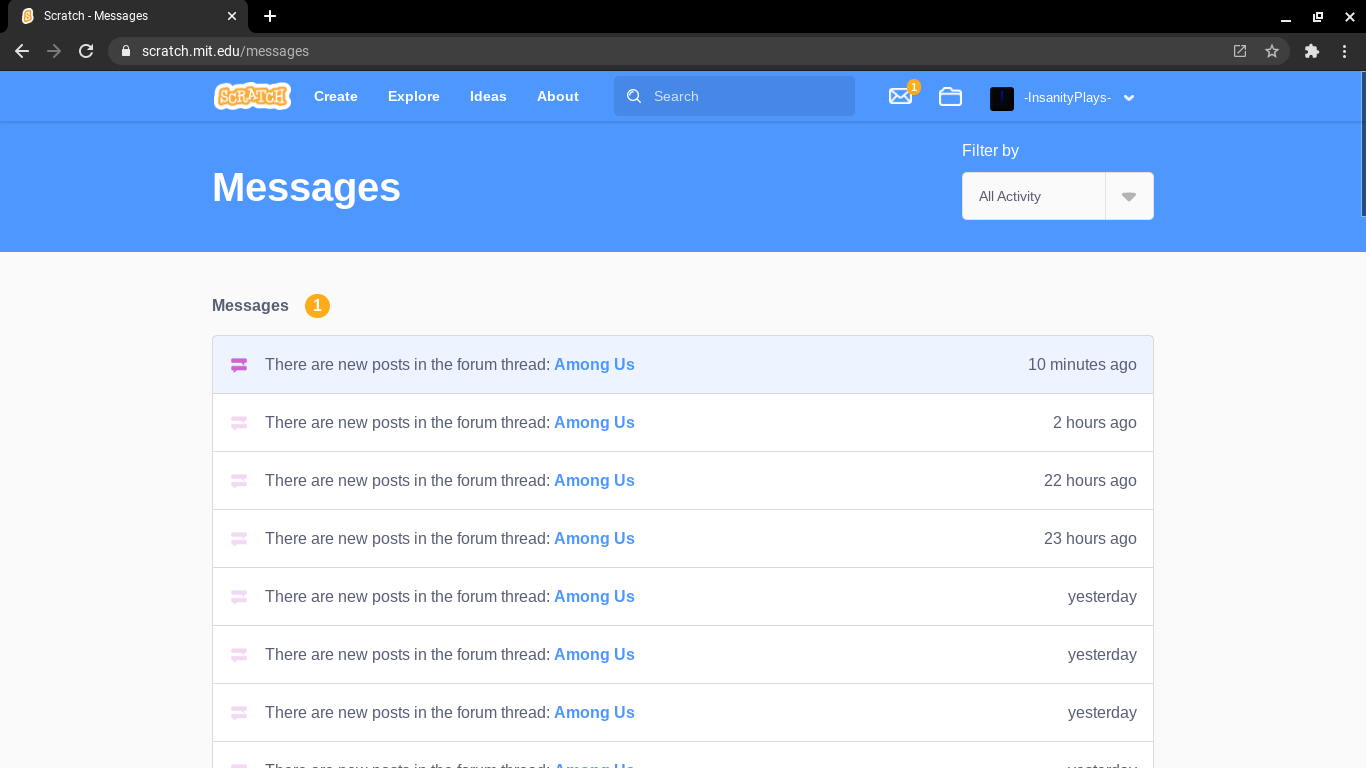Click the orange unread count badge beside Messages
This screenshot has width=1366, height=768.
click(x=317, y=306)
